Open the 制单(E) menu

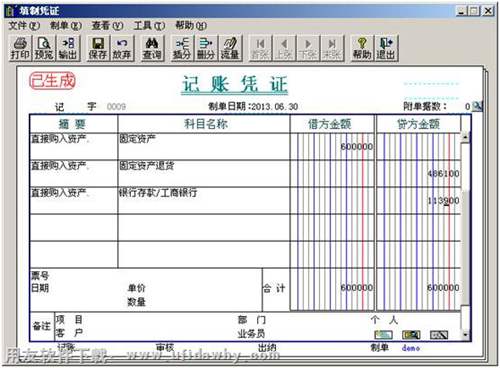[66, 25]
